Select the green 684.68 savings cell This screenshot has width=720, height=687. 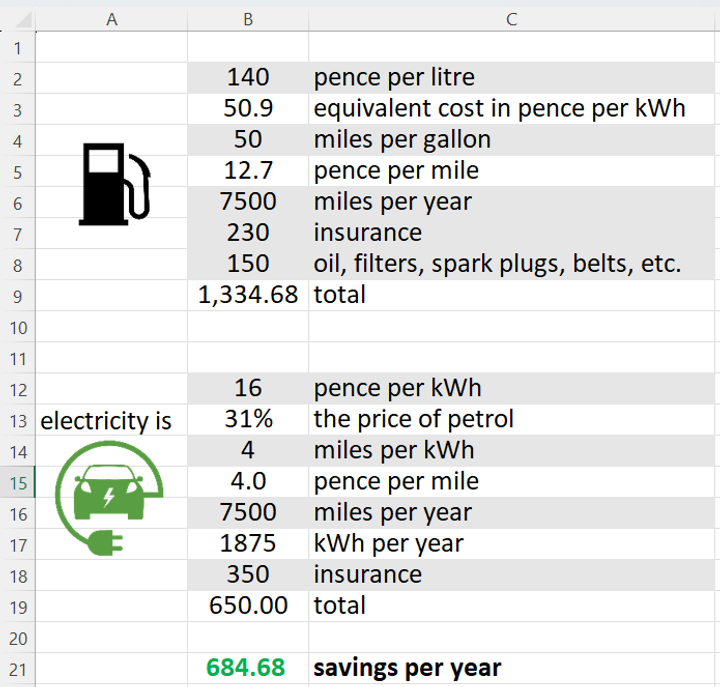[x=247, y=667]
